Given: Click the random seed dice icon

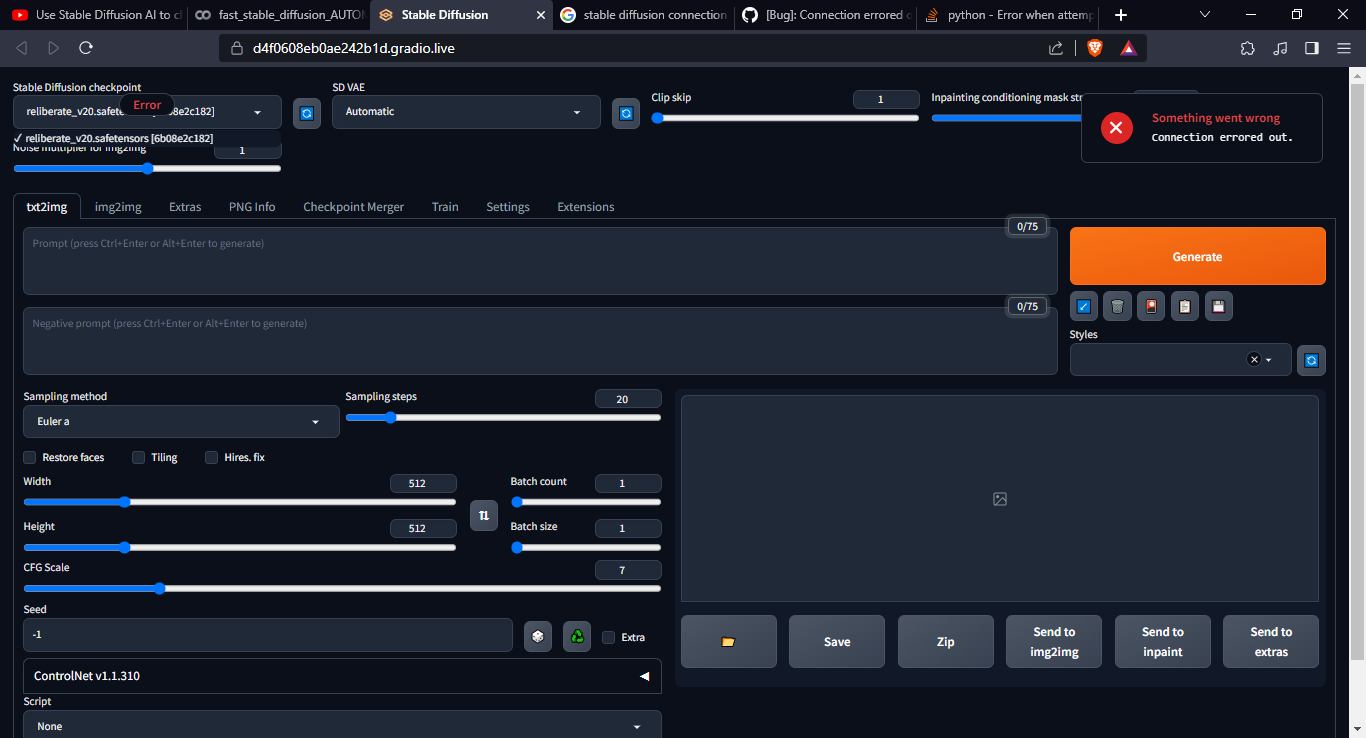Looking at the screenshot, I should point(538,635).
